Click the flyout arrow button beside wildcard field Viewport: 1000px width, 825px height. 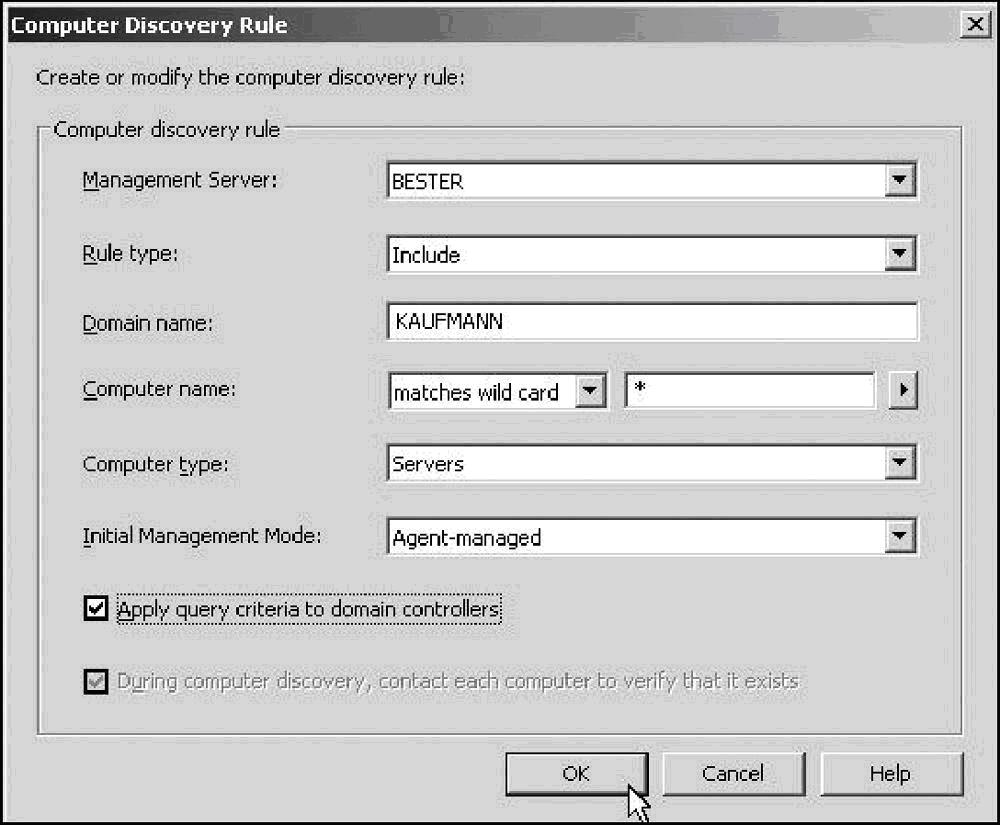pyautogui.click(x=903, y=391)
